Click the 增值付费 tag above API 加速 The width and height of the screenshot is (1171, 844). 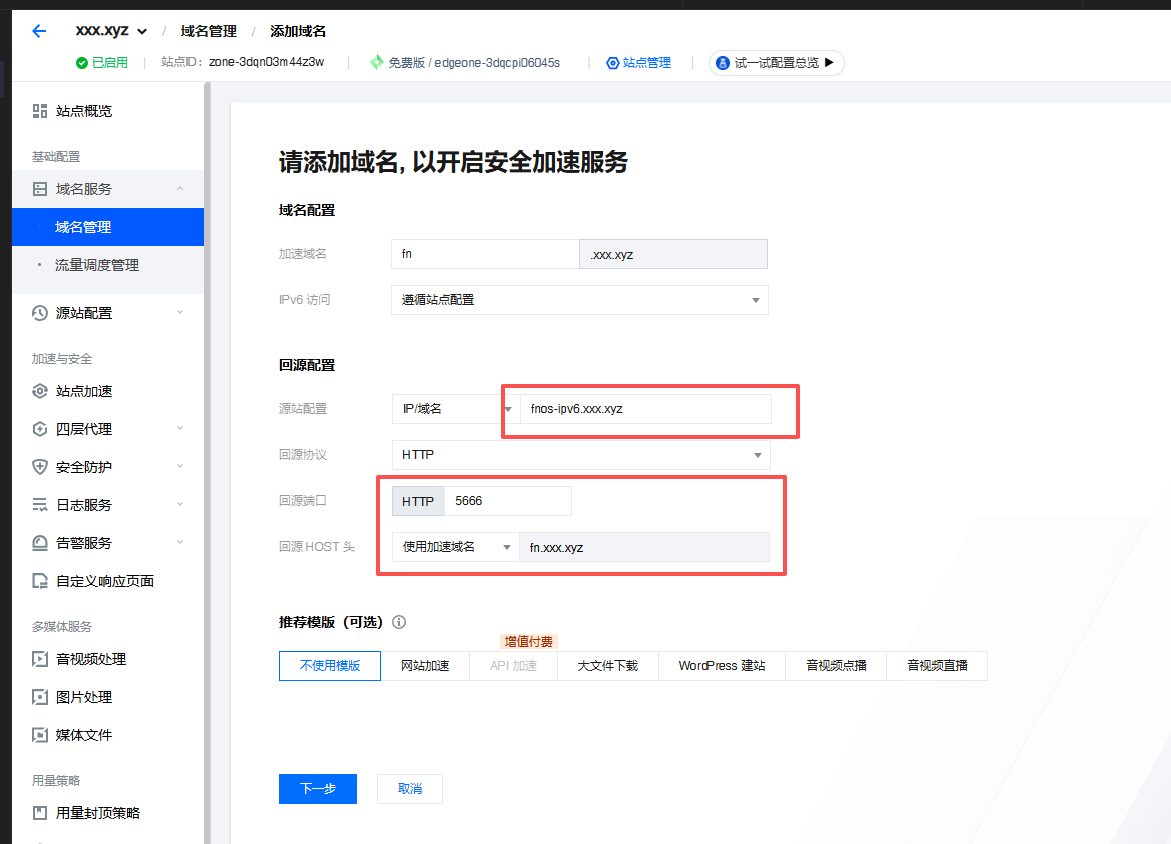(529, 642)
